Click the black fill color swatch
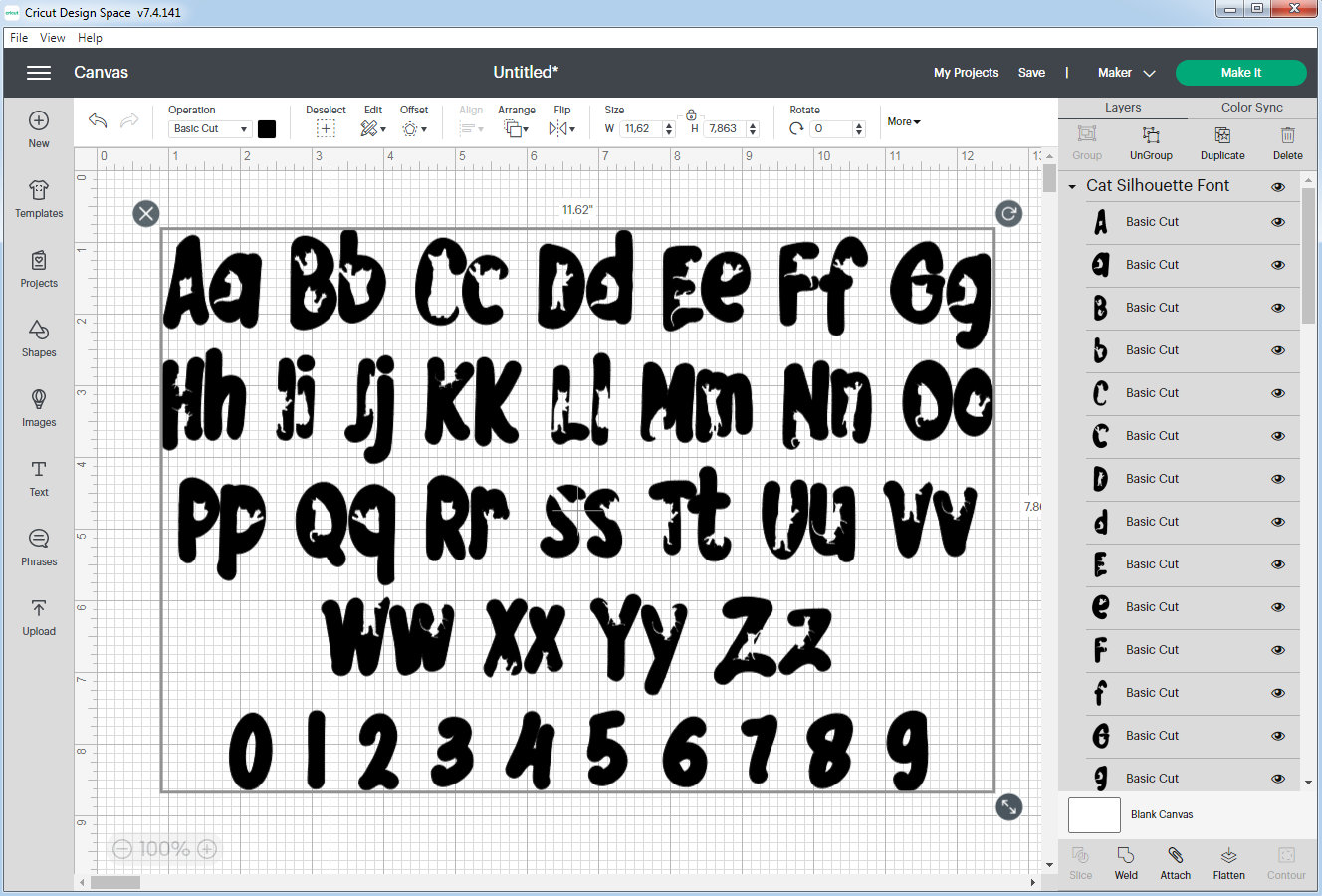The image size is (1322, 896). 264,128
